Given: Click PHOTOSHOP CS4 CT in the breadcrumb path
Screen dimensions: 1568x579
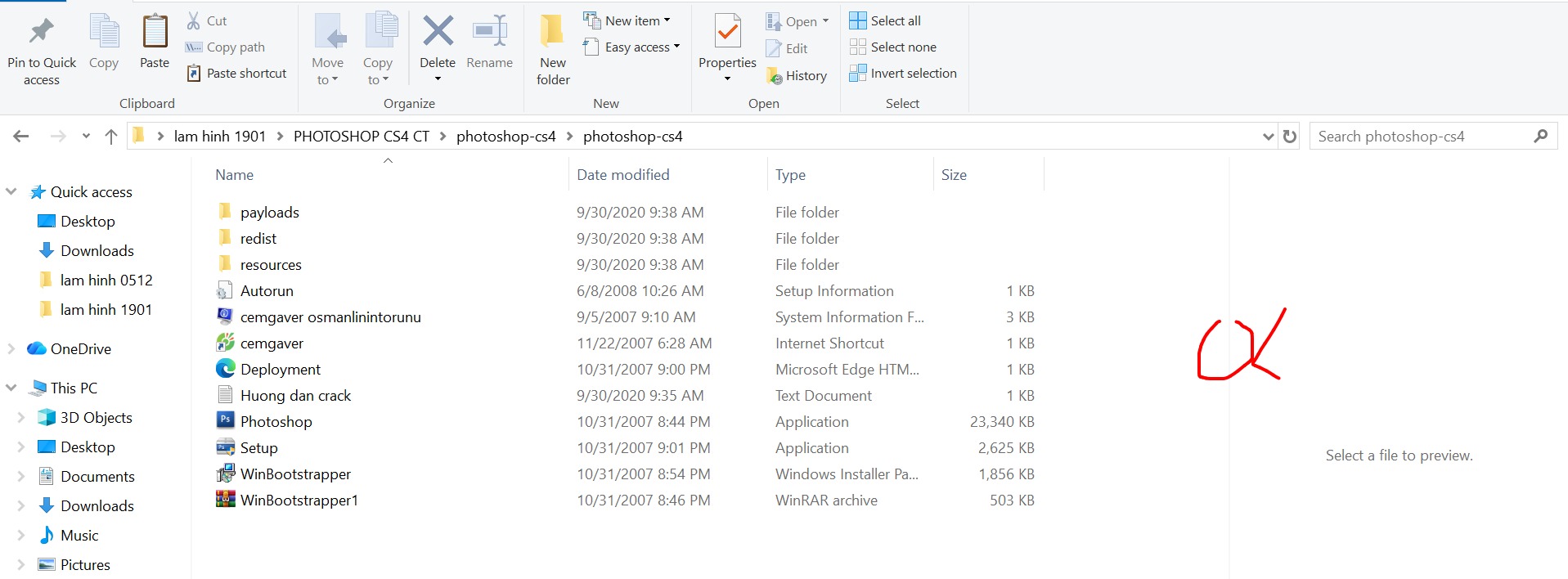Looking at the screenshot, I should pos(361,137).
